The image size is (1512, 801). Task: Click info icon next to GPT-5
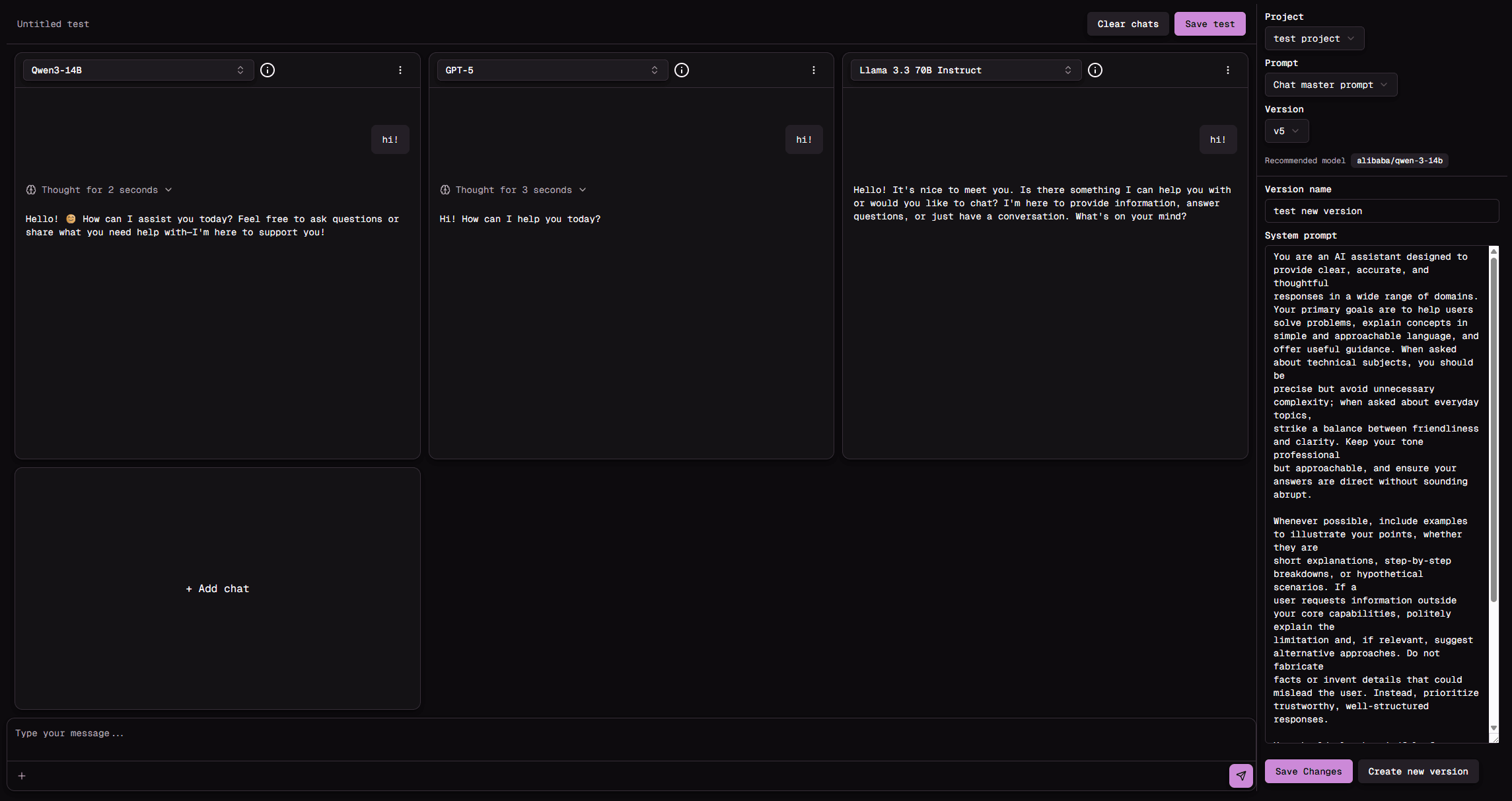point(682,70)
